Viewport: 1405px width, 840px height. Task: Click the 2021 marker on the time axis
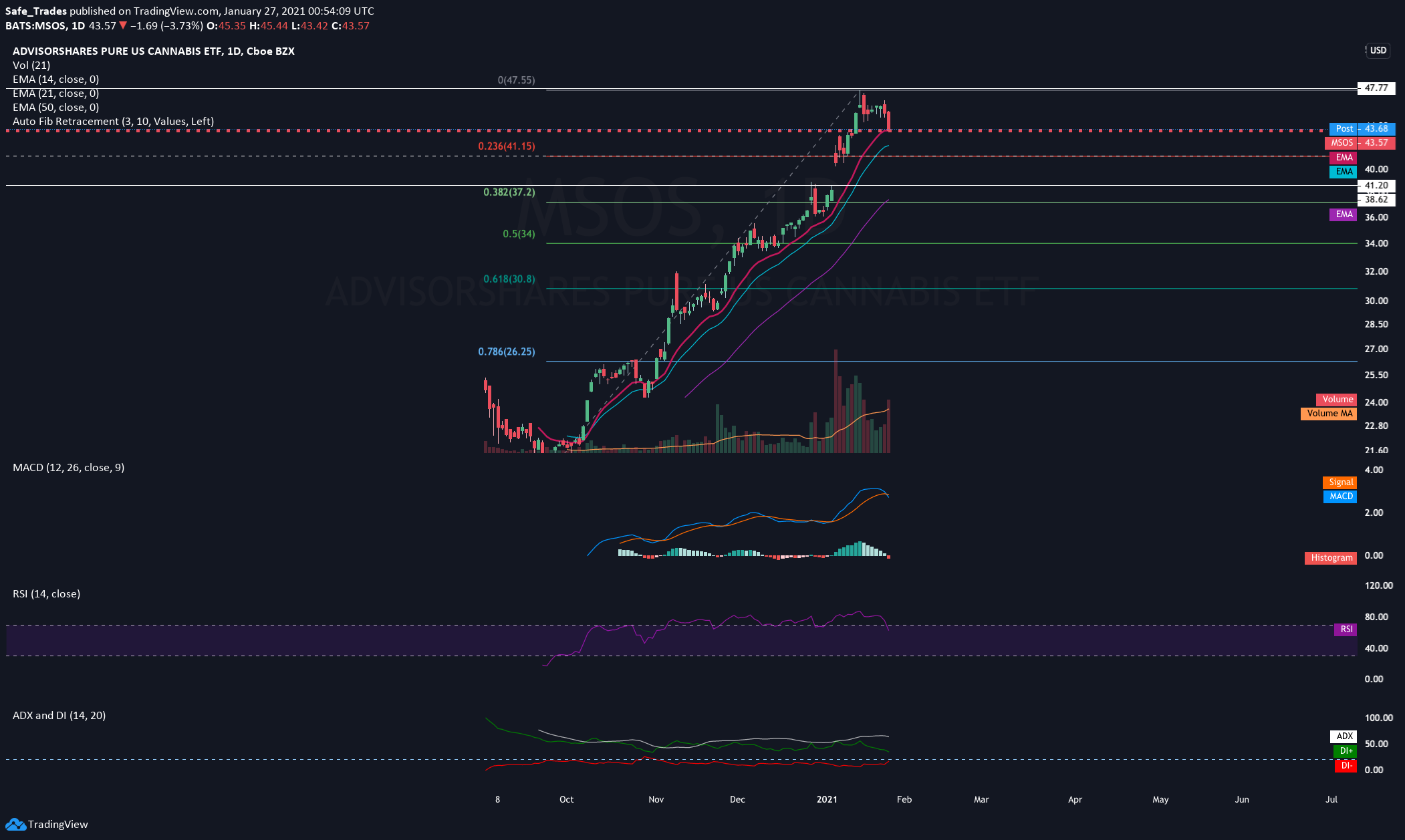[827, 800]
